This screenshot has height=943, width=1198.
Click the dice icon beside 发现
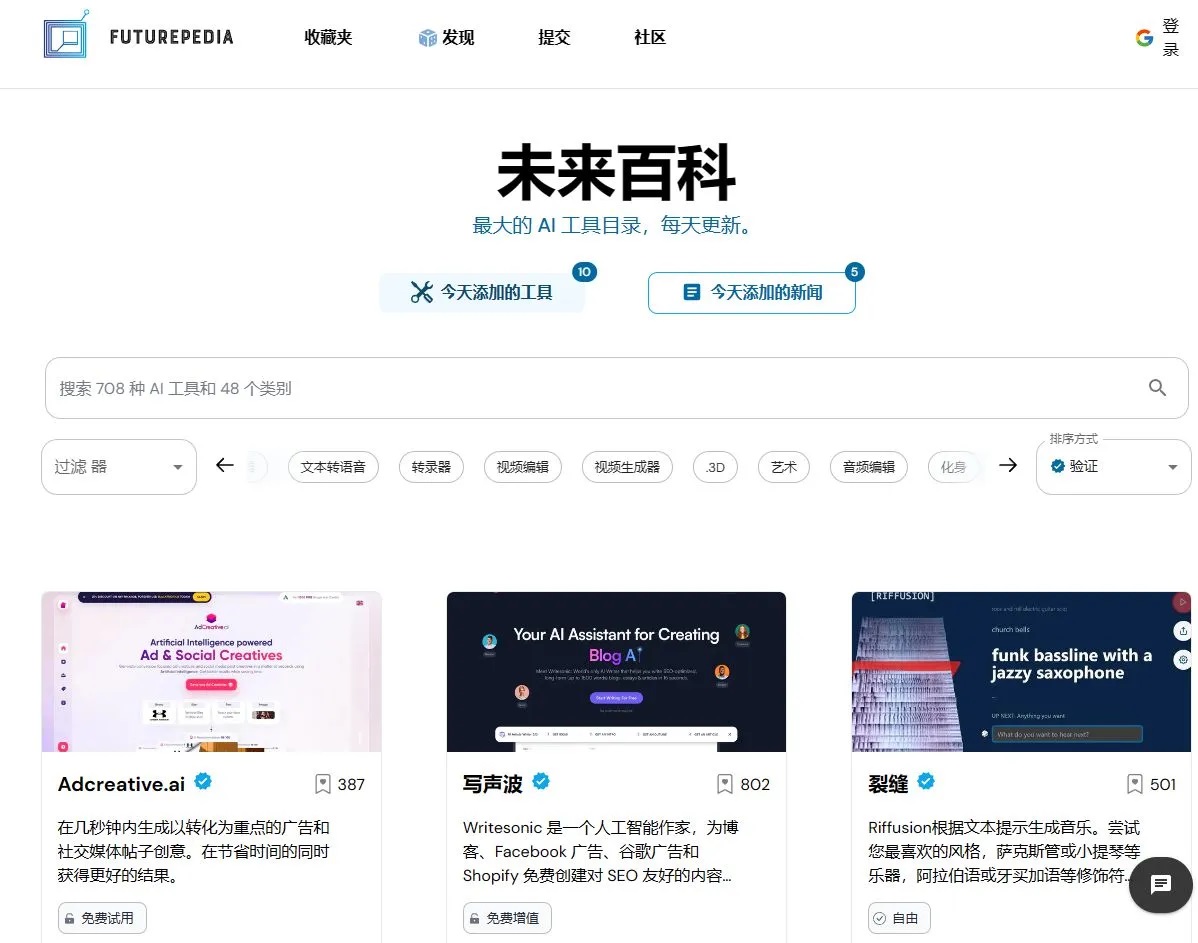427,37
